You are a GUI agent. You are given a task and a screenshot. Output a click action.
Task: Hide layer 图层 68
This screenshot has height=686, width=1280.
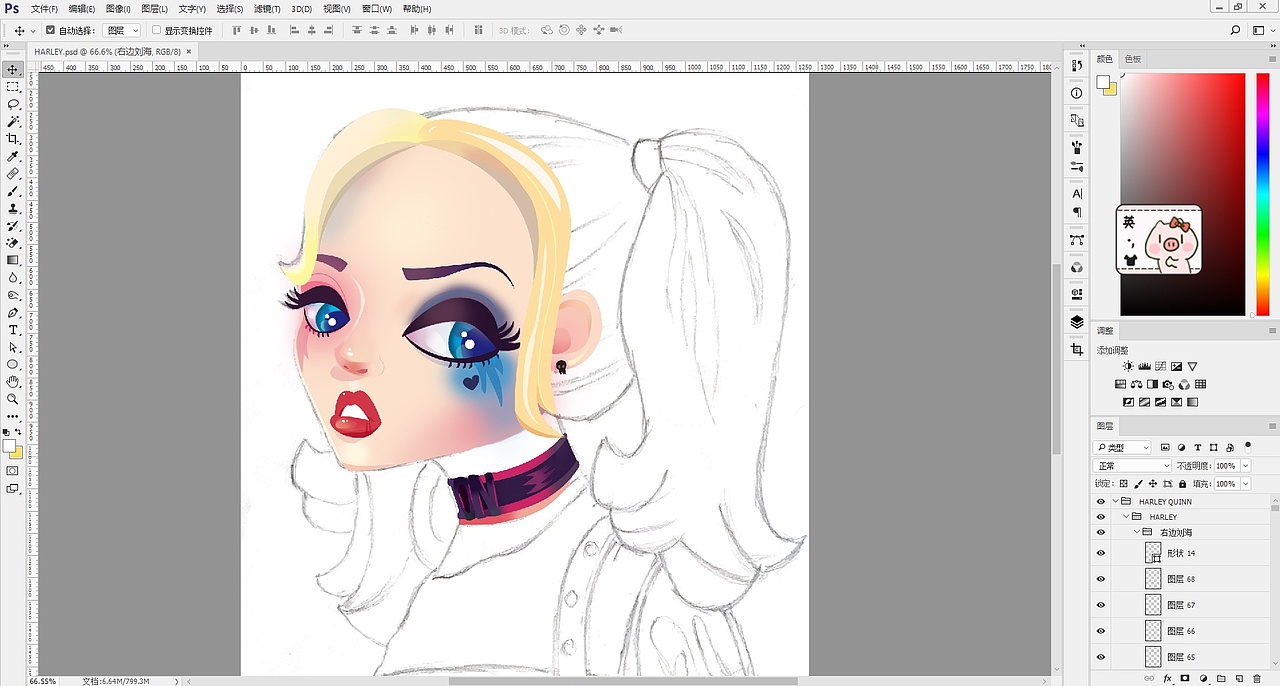click(x=1101, y=579)
